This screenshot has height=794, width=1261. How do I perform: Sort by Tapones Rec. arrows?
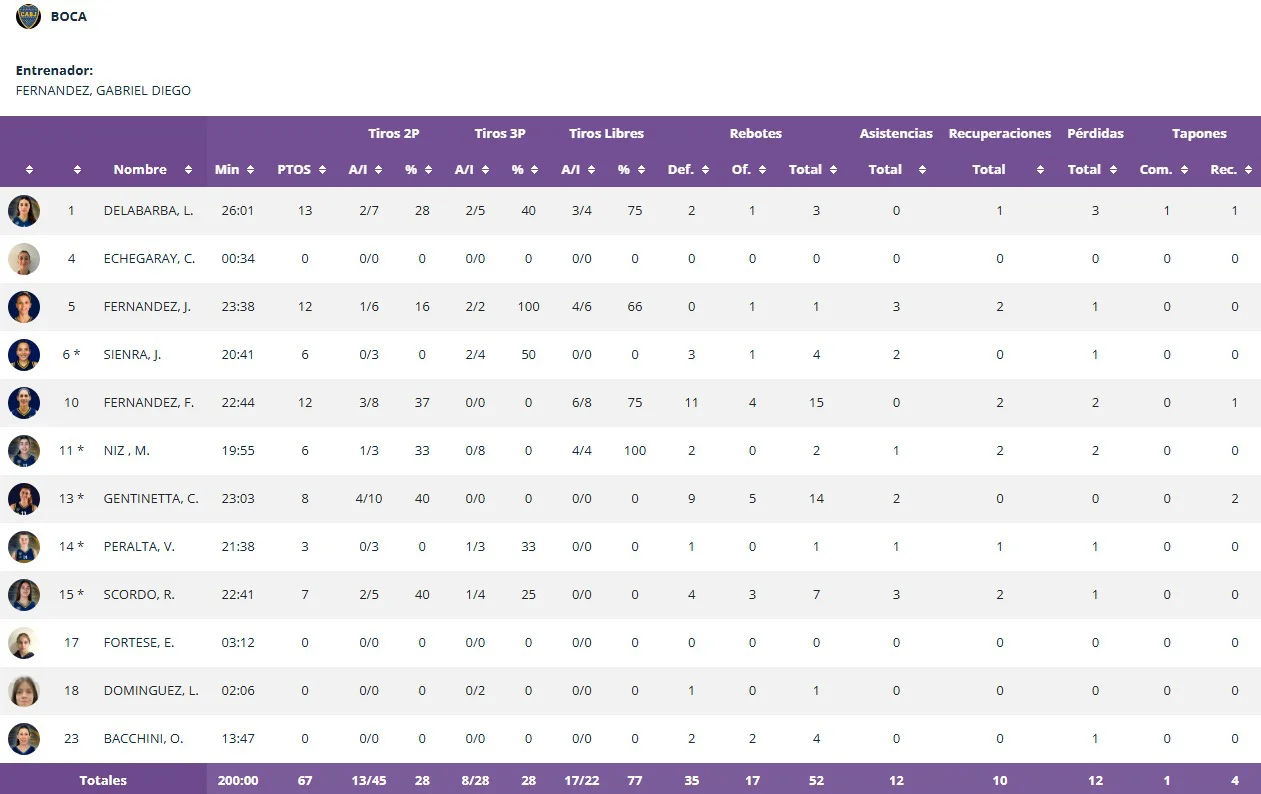click(x=1249, y=170)
